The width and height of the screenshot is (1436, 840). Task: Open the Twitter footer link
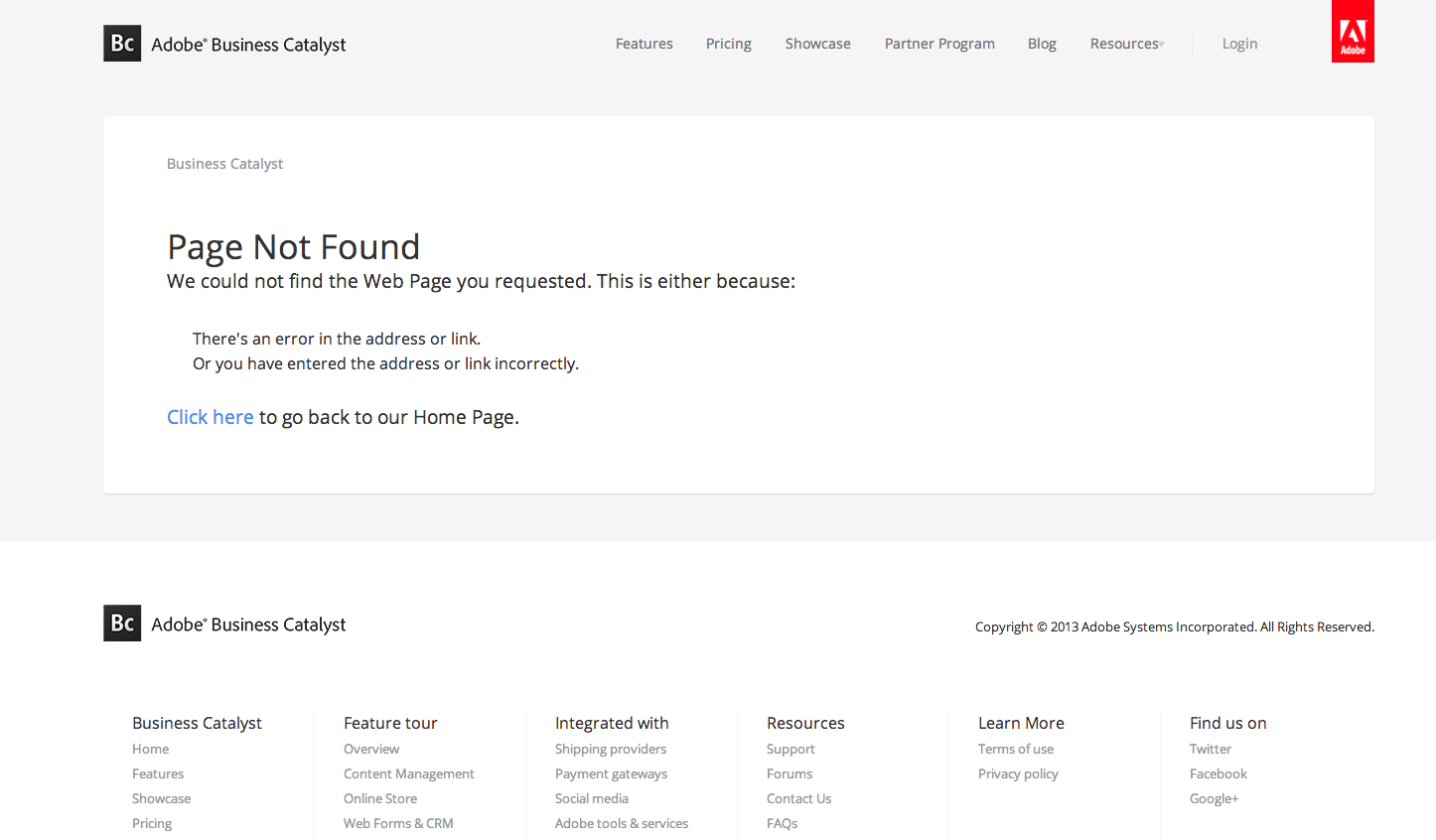click(1210, 749)
